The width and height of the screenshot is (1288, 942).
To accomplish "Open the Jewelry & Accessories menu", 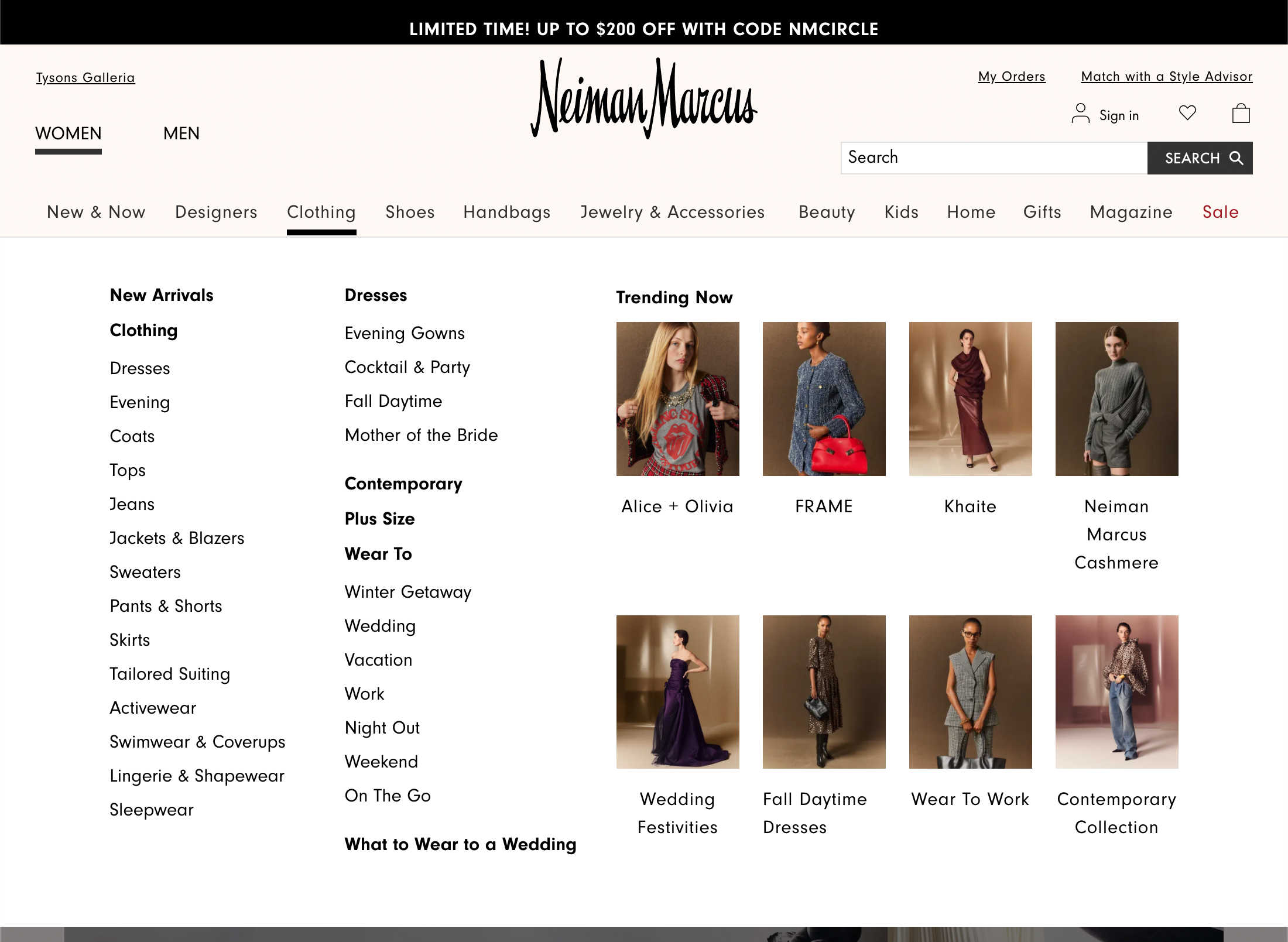I will point(672,212).
